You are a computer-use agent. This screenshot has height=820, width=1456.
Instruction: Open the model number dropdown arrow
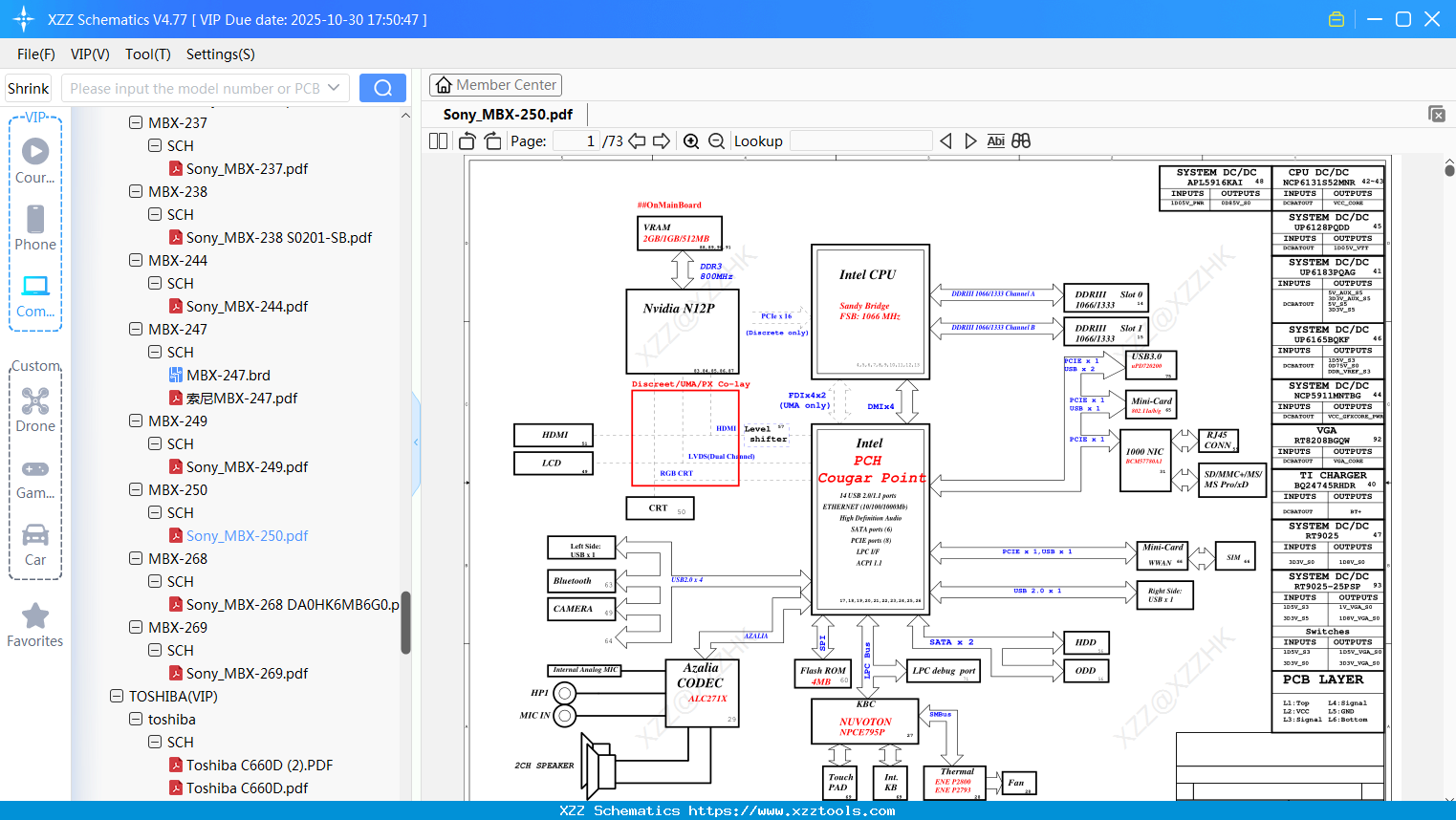tap(334, 88)
